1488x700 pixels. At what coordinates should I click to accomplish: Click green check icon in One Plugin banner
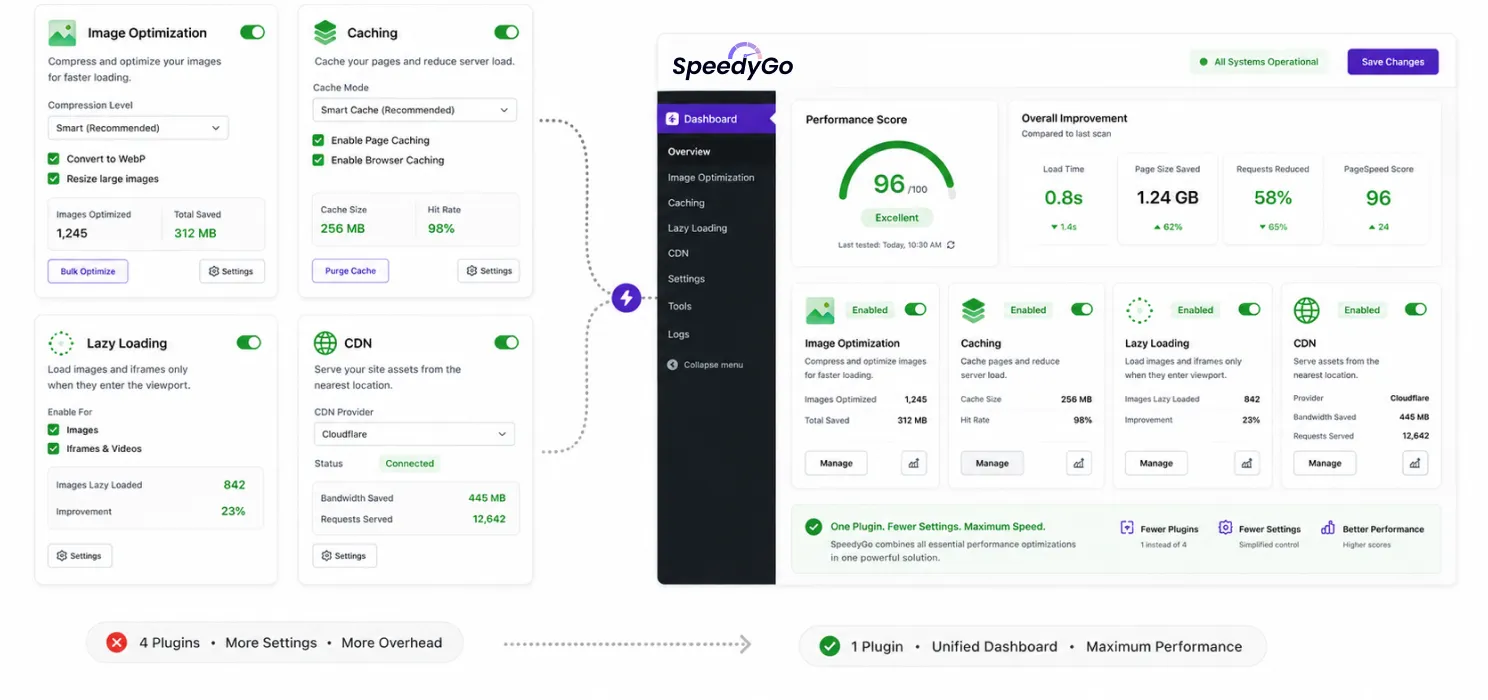(x=814, y=526)
